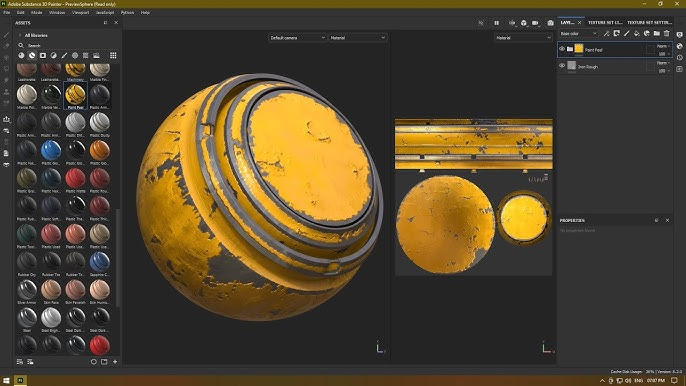Open the Window menu
This screenshot has height=386, width=686.
(57, 13)
